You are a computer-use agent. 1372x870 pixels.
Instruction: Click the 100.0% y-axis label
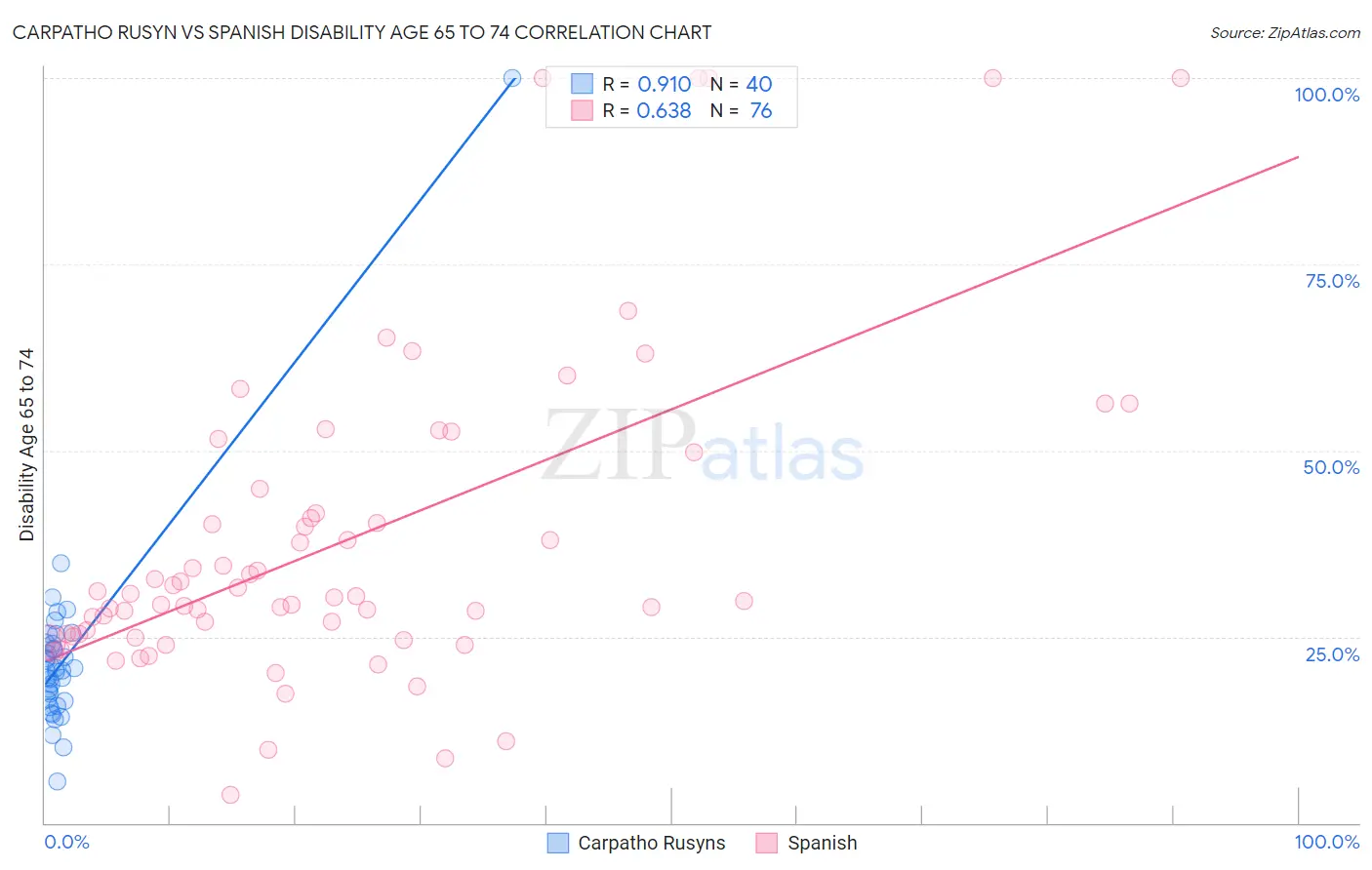coord(1326,95)
